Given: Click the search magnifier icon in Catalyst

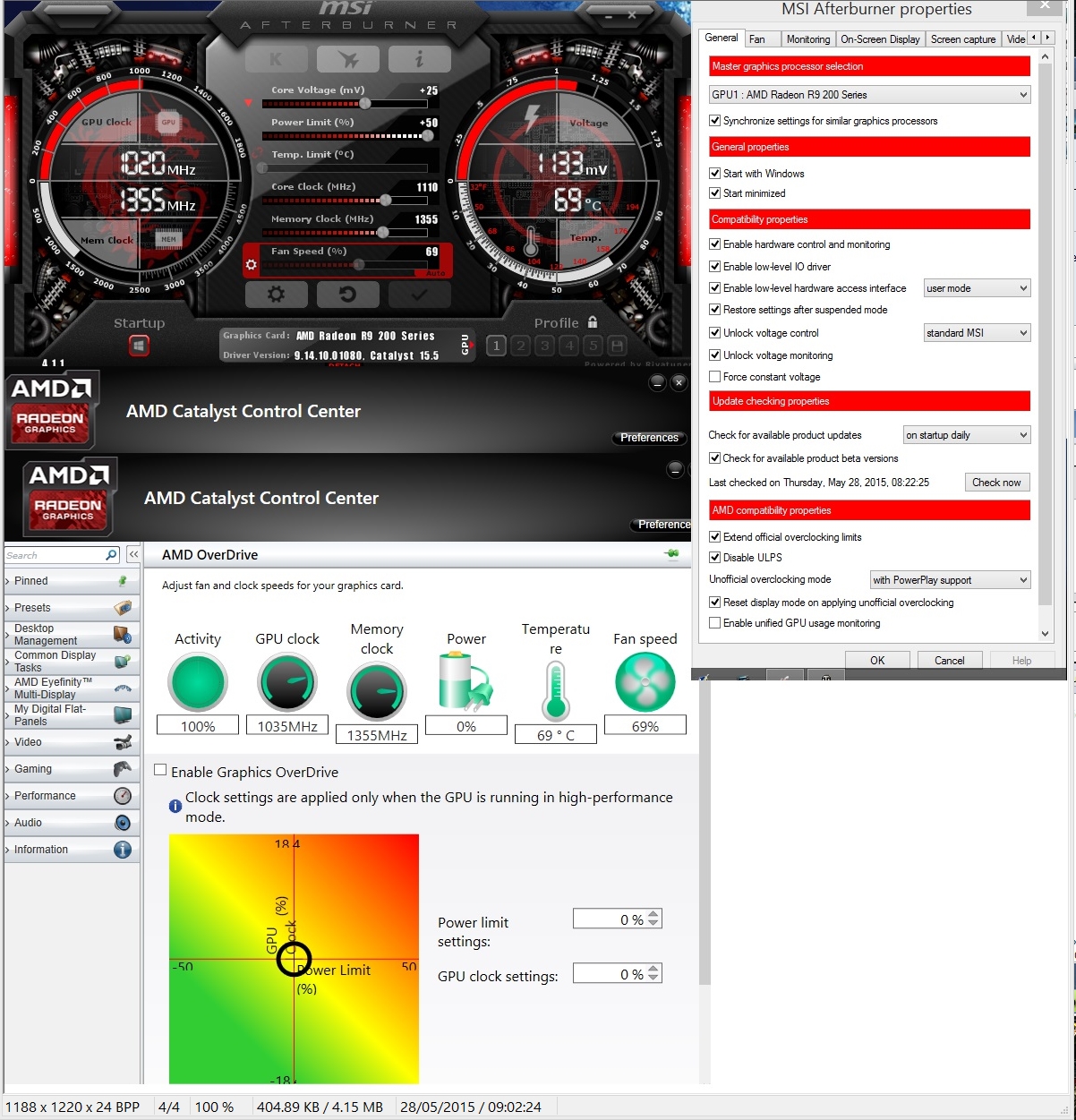Looking at the screenshot, I should coord(111,555).
